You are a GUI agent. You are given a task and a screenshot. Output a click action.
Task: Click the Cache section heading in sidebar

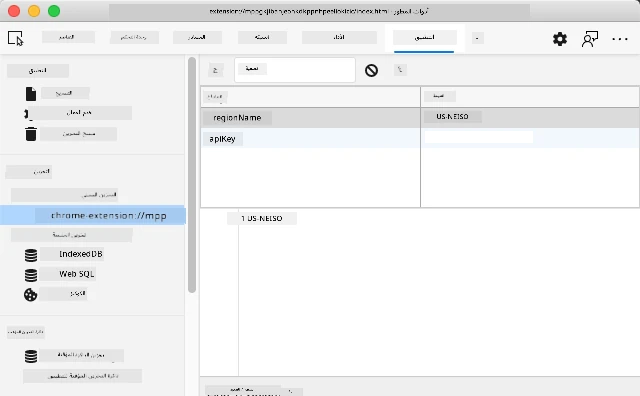[x=25, y=332]
